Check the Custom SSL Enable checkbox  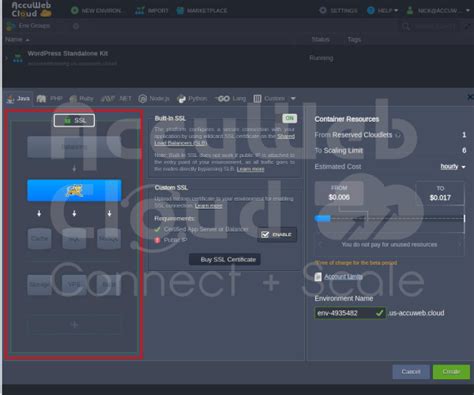[x=265, y=235]
